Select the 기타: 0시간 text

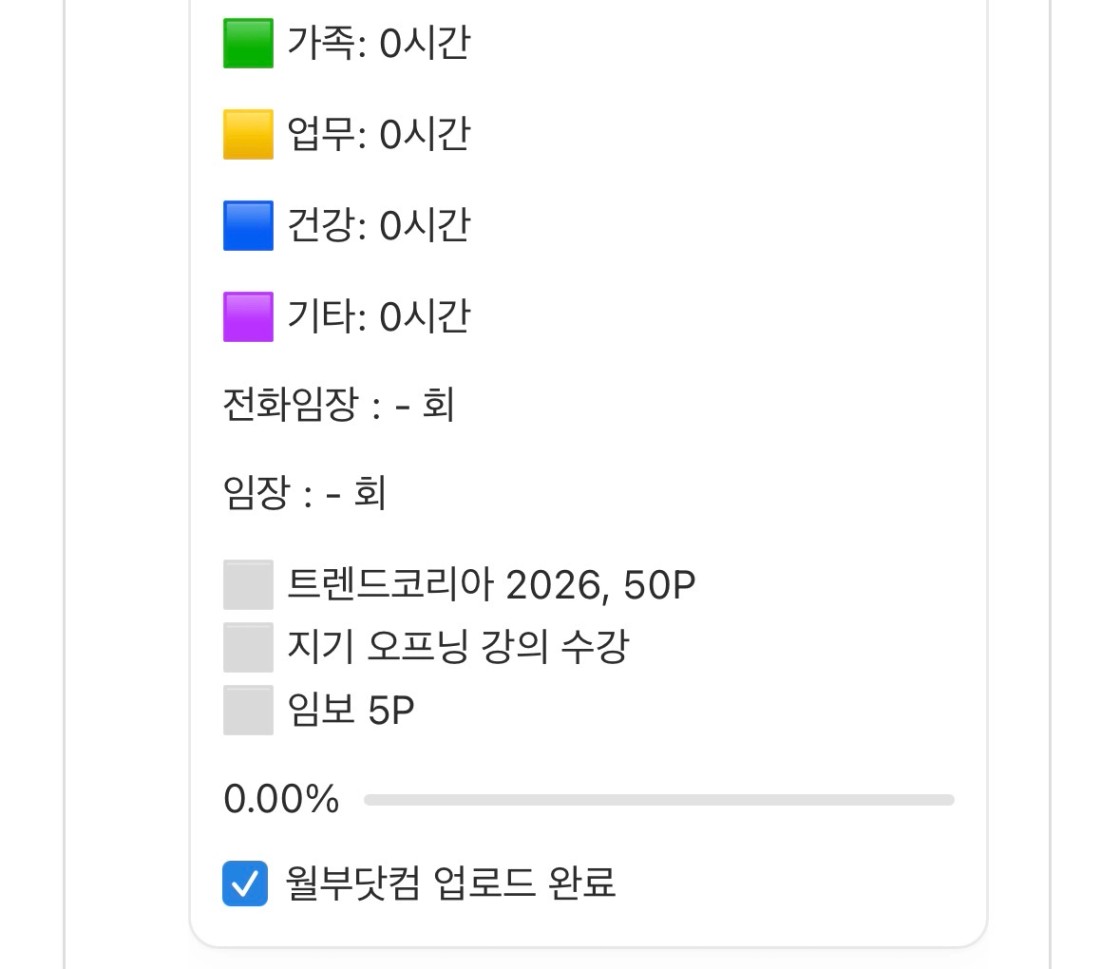378,317
